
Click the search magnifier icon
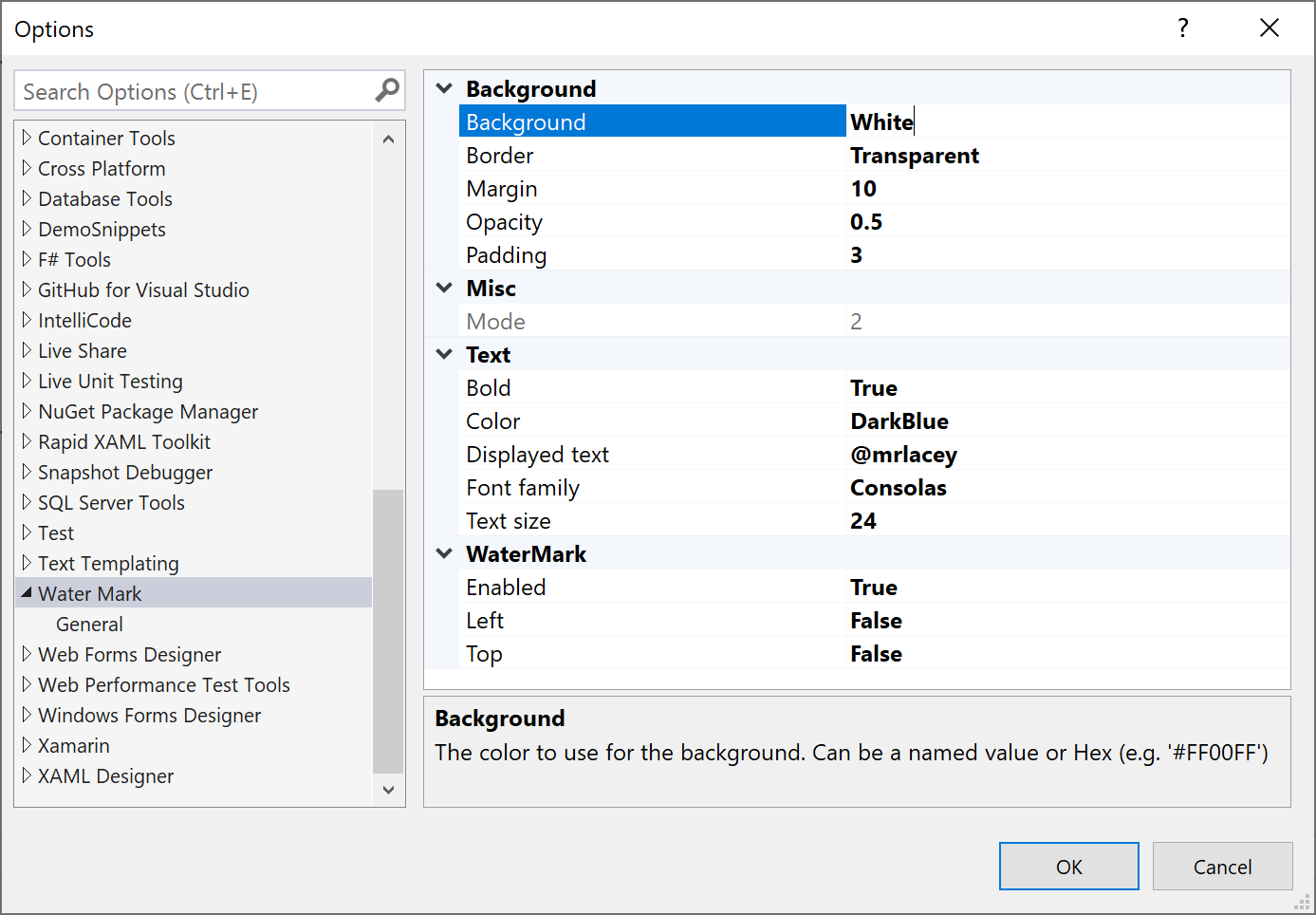point(387,90)
